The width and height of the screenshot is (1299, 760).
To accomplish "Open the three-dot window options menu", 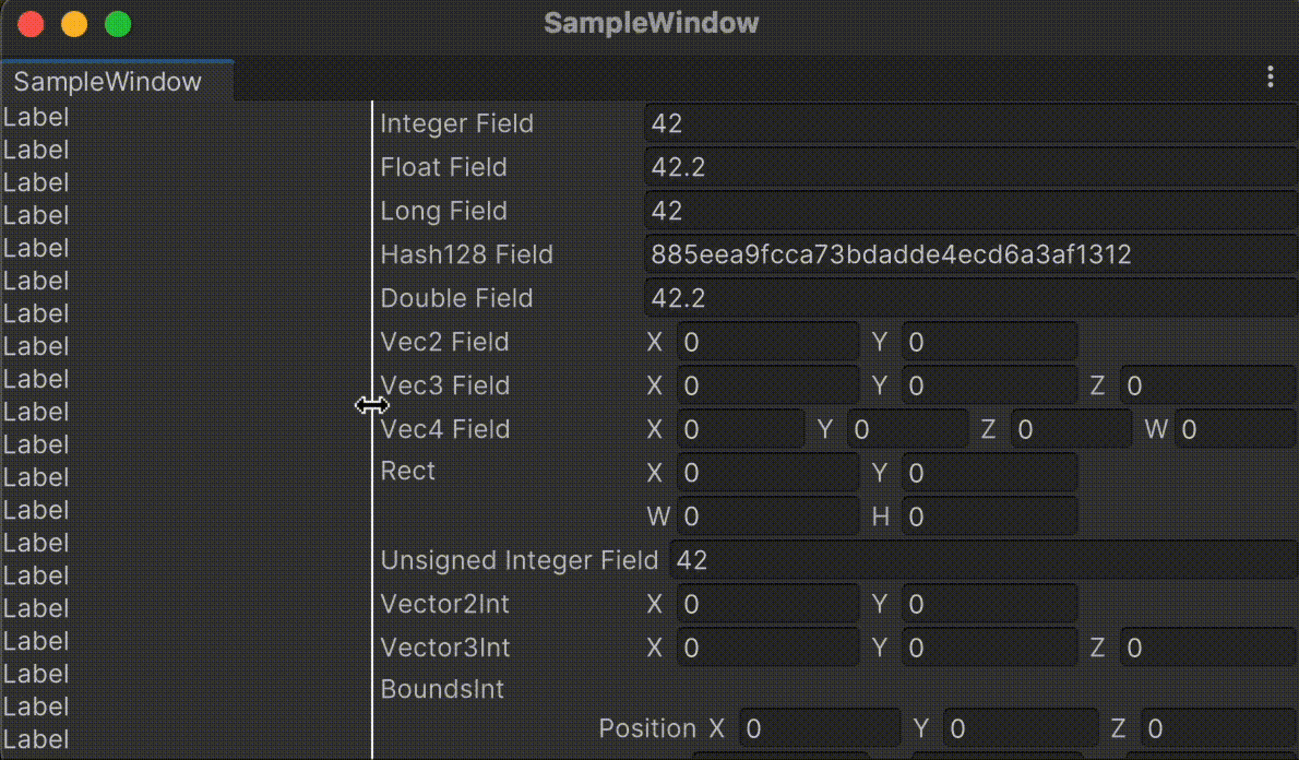I will (1270, 77).
